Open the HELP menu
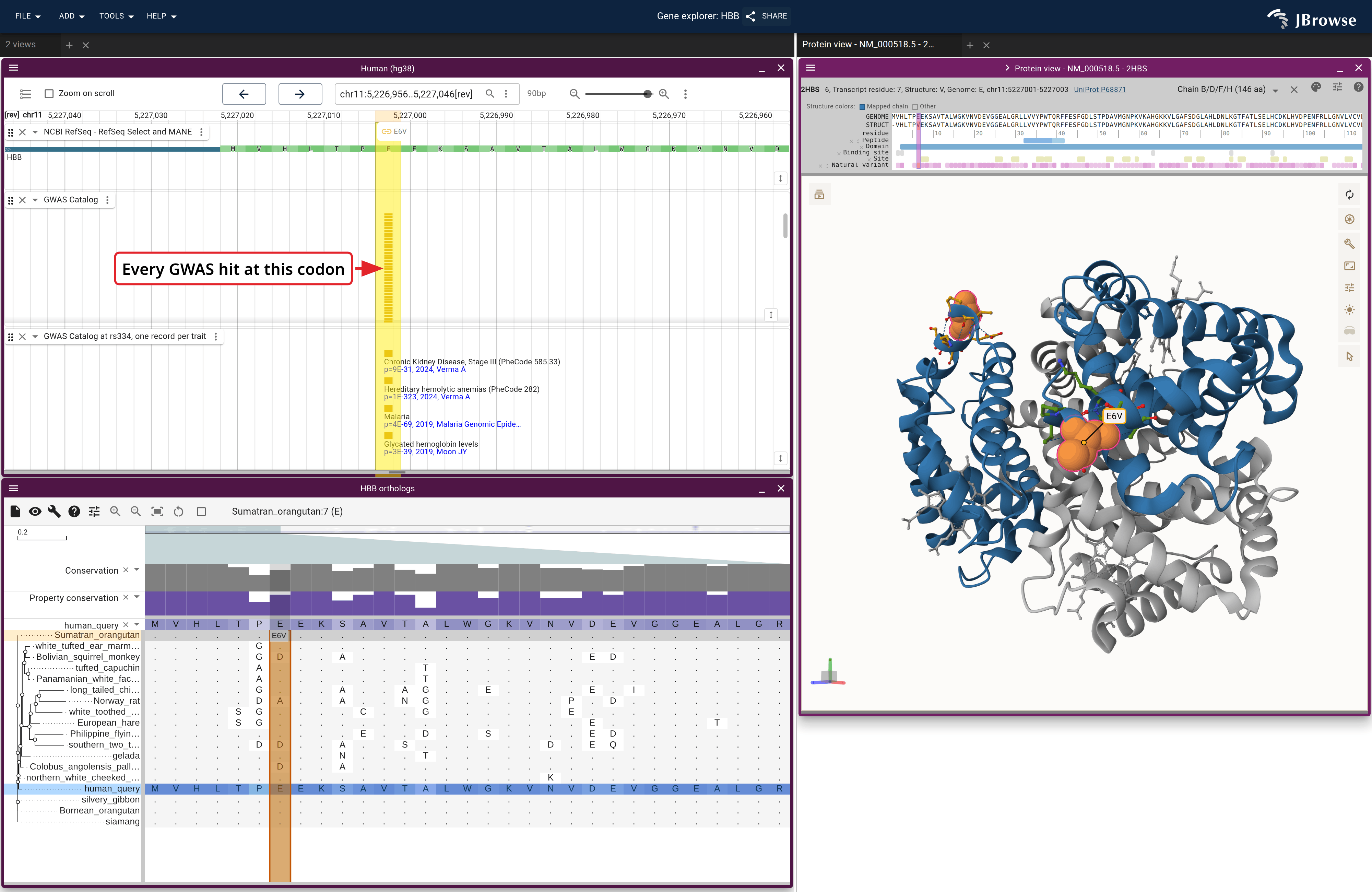 point(162,16)
